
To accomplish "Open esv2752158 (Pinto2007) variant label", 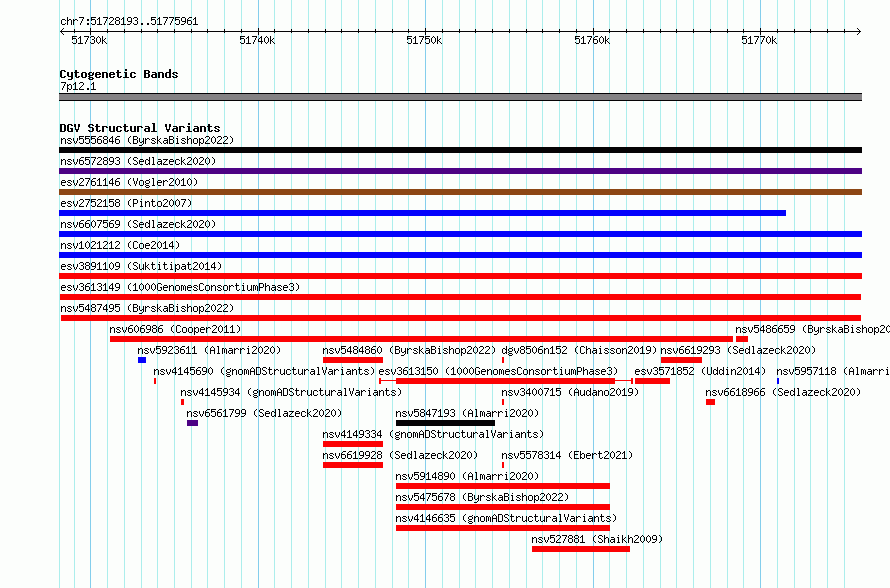I will pos(126,203).
